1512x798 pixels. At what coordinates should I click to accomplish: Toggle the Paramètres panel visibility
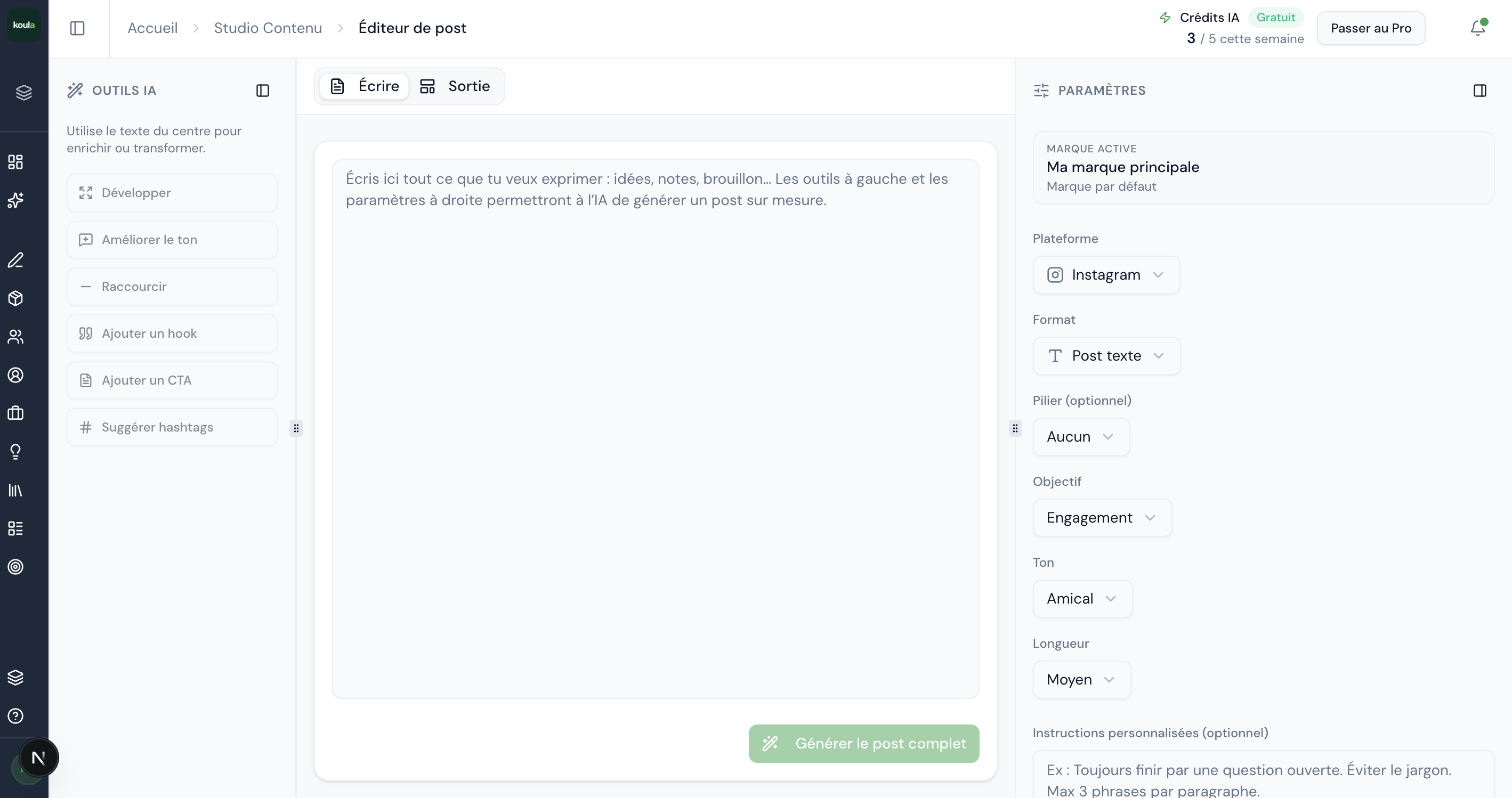coord(1481,91)
